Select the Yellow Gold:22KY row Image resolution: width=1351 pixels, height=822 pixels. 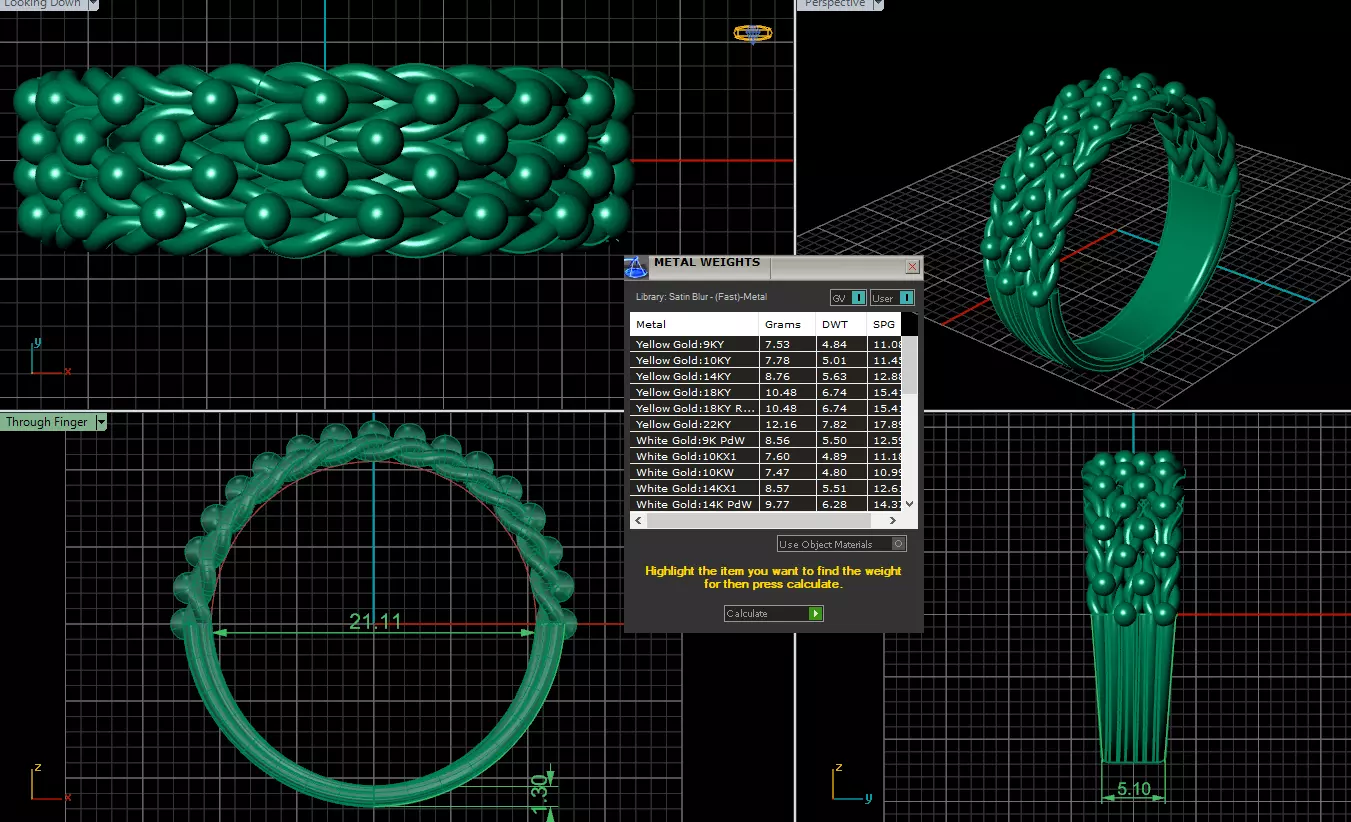click(x=765, y=424)
